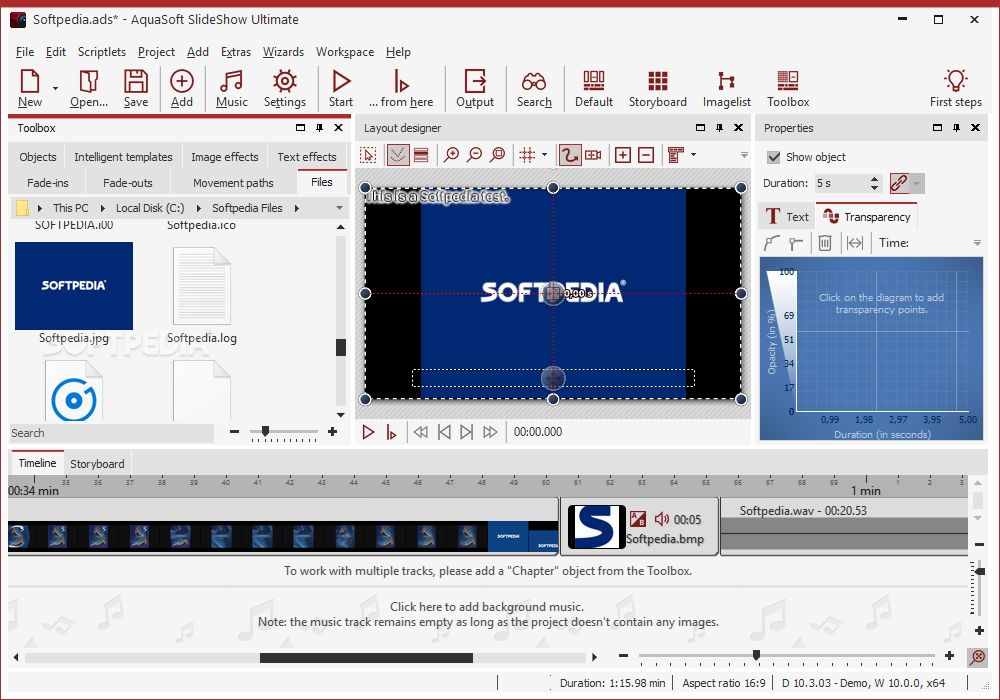Toggle camera pan mode icon in Layout designer
Screen dimensions: 1000x700
click(593, 154)
